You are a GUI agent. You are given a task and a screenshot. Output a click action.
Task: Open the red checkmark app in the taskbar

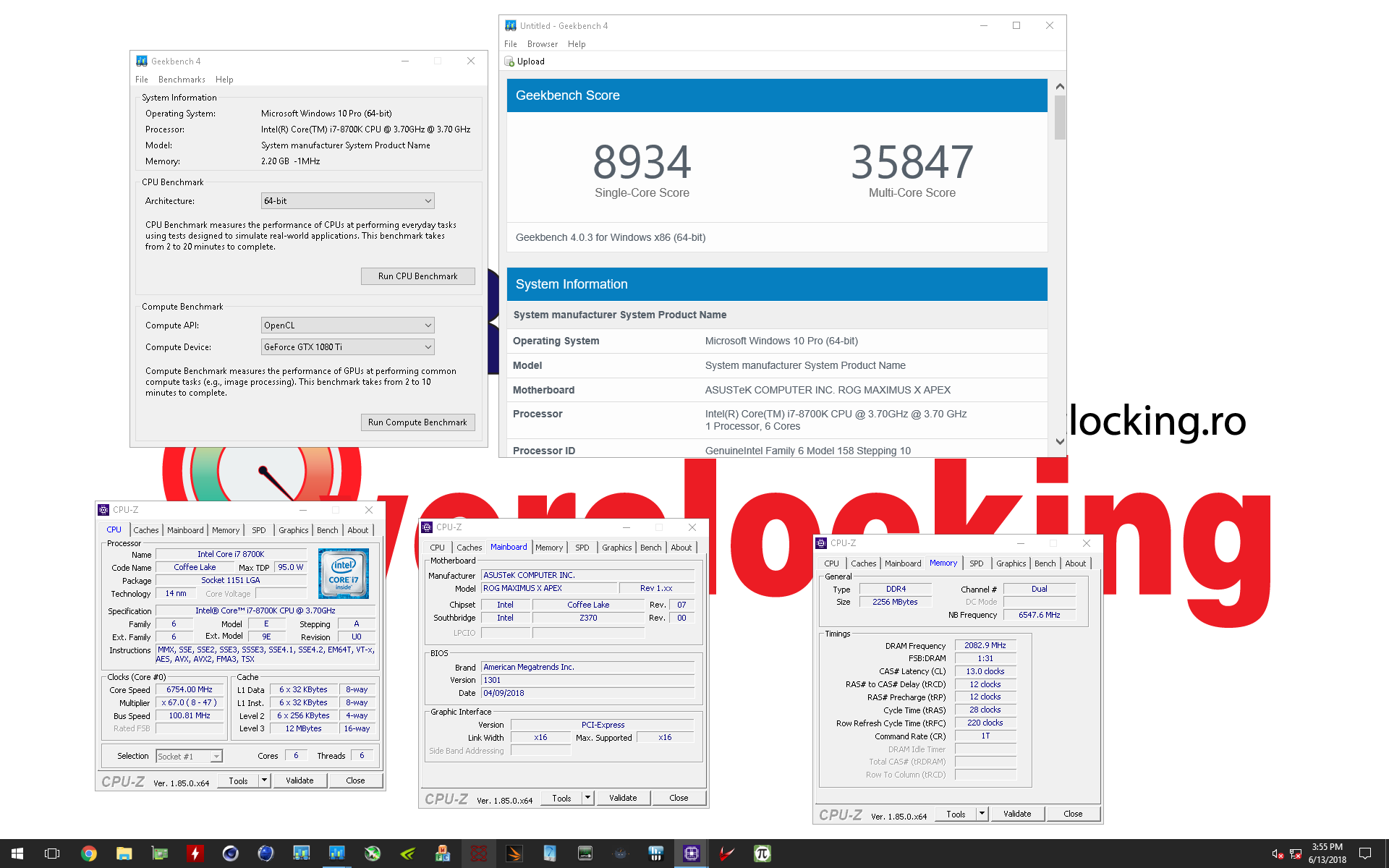pos(726,854)
